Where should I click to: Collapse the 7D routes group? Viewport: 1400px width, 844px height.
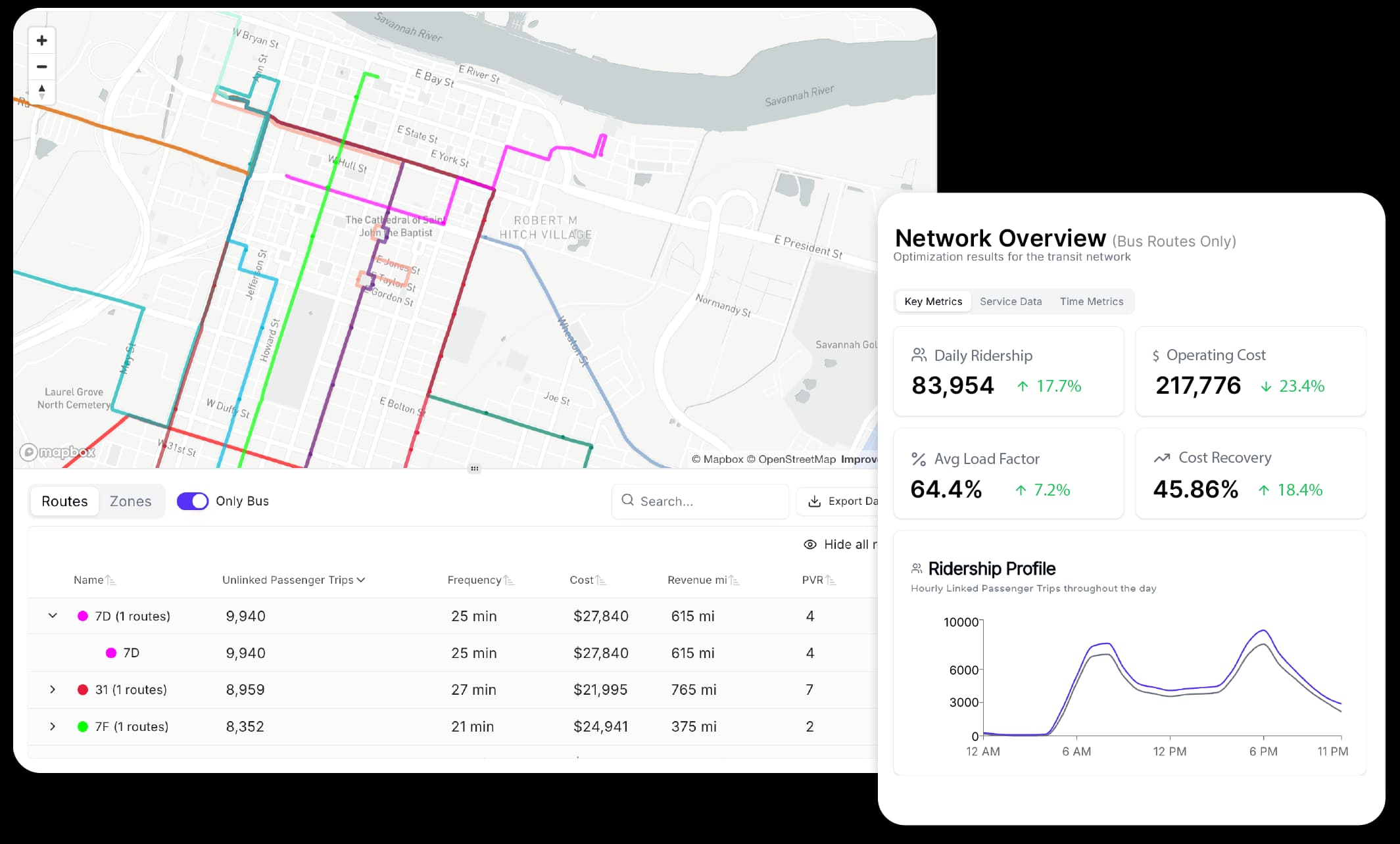click(52, 616)
